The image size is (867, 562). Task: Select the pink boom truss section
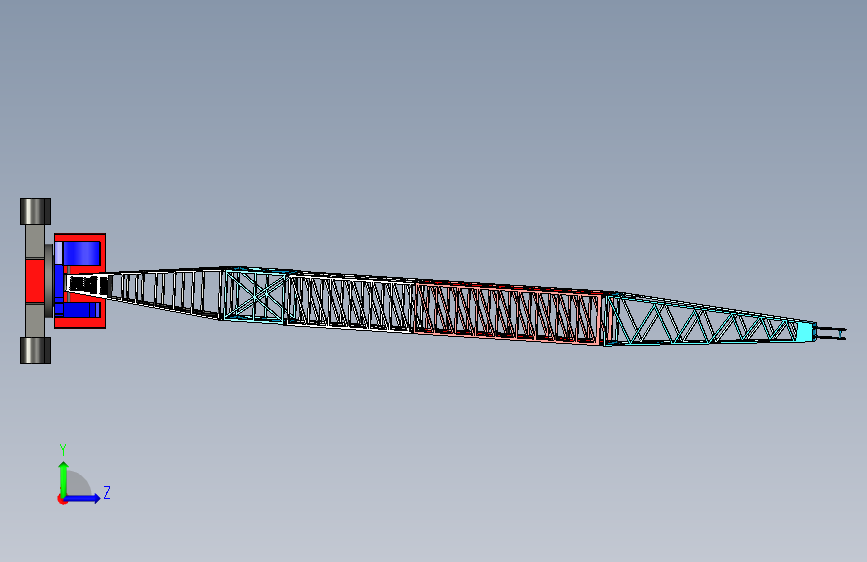click(509, 313)
